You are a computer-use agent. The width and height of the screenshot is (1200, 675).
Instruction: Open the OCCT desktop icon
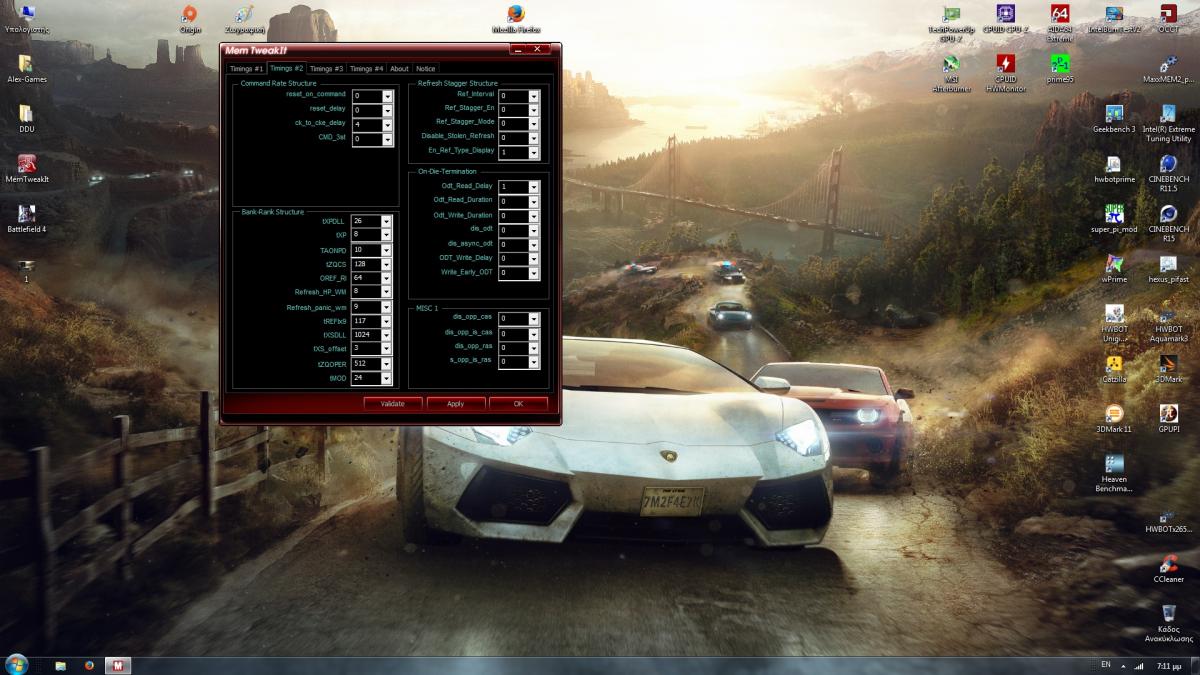1168,20
